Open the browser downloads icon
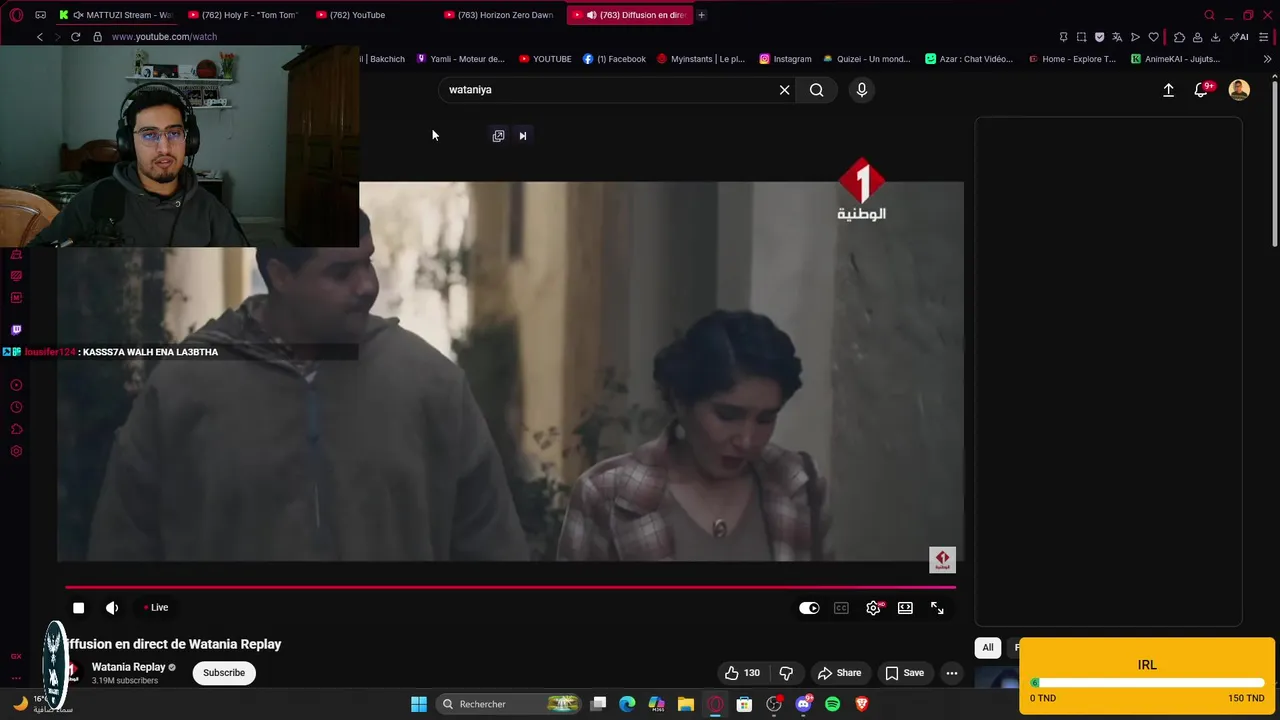This screenshot has width=1280, height=720. pos(1215,37)
